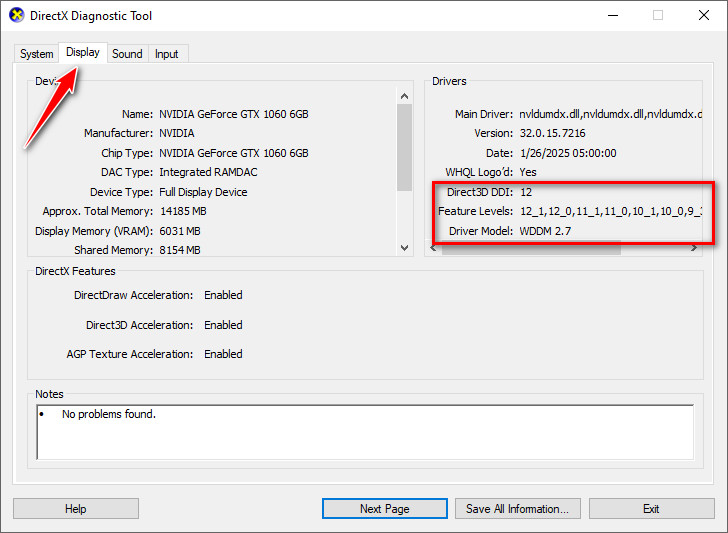This screenshot has width=728, height=533.
Task: Click the Approx. Total Memory label
Action: [98, 211]
